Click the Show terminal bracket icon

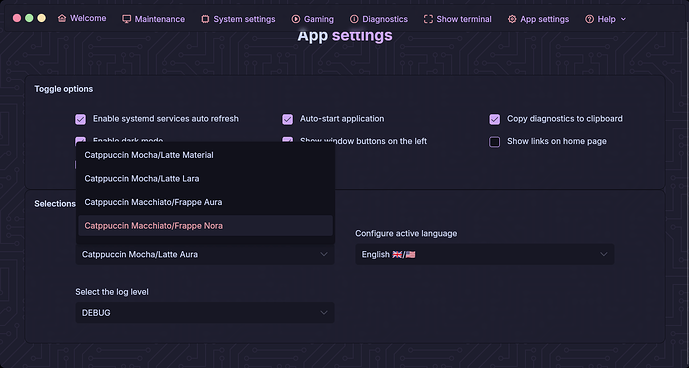(428, 19)
